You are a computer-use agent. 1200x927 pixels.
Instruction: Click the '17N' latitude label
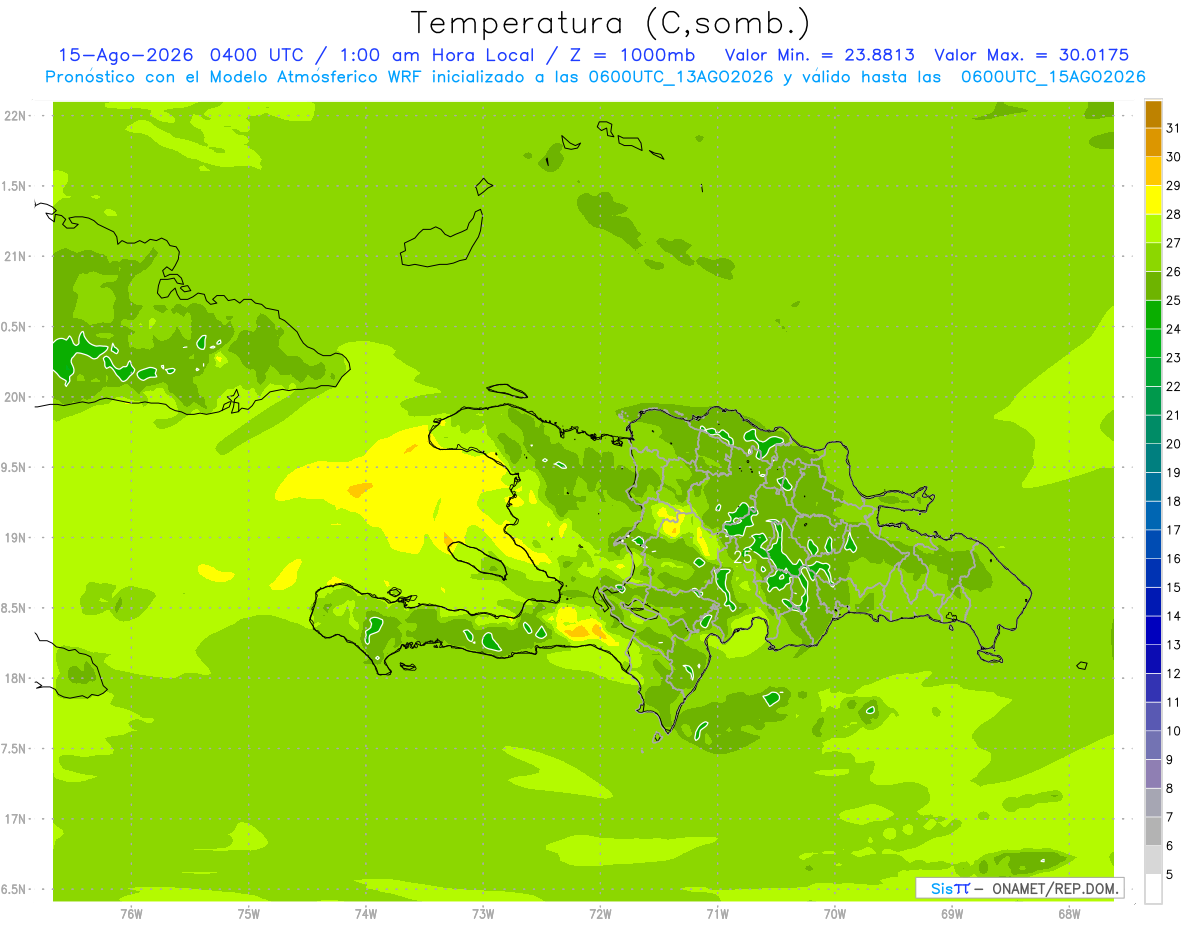[x=15, y=819]
